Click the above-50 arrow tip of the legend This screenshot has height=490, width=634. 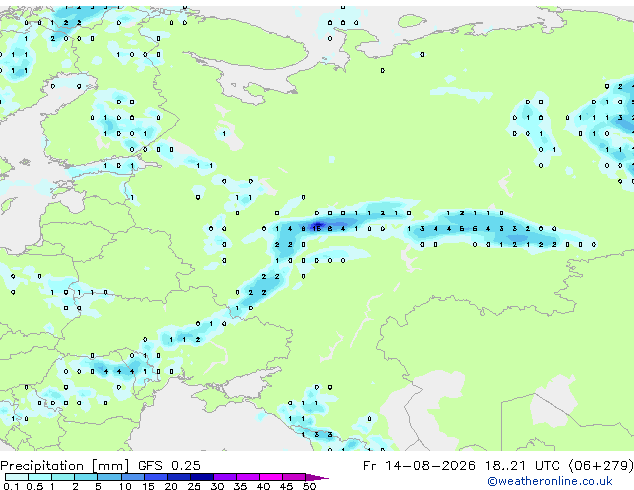point(317,477)
